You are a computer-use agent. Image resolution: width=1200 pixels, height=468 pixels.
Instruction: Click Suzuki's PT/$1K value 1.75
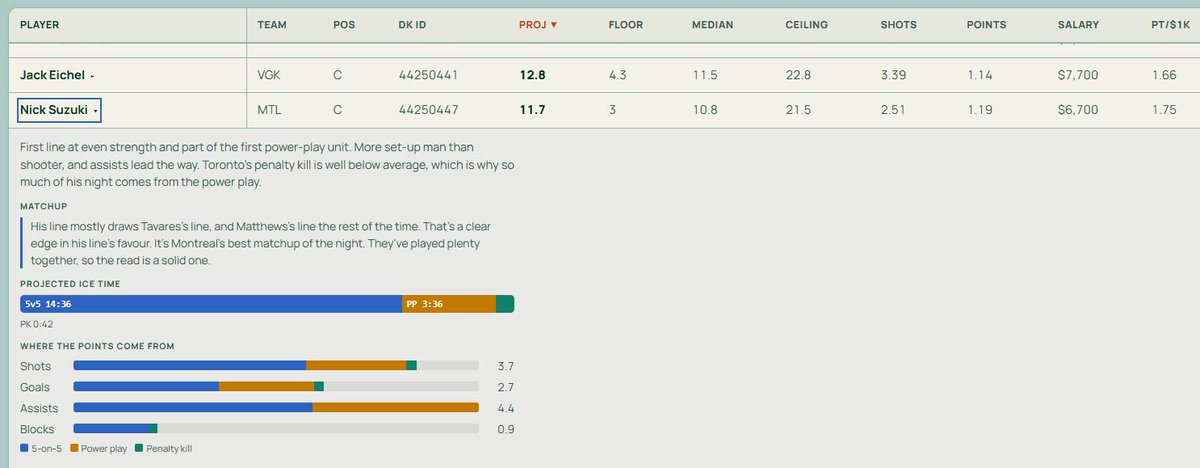coord(1164,110)
